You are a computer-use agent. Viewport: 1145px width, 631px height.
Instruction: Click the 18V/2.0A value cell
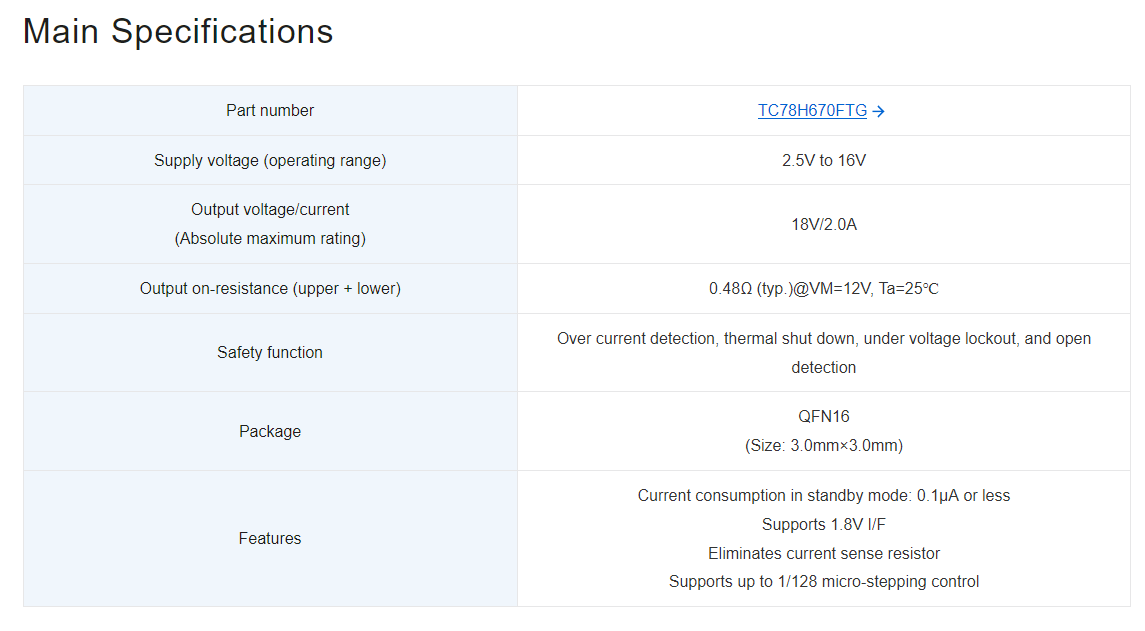pos(824,224)
